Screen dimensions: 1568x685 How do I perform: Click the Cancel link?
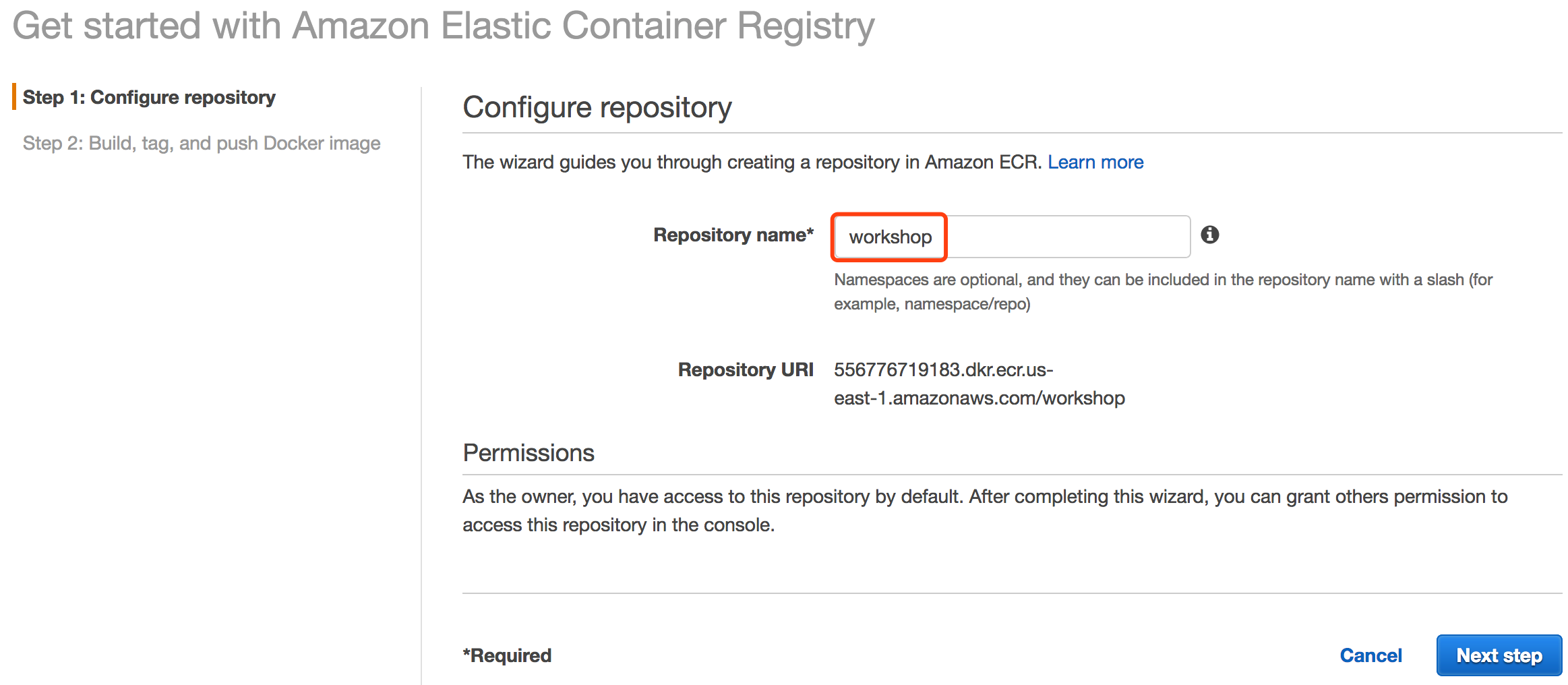point(1370,655)
